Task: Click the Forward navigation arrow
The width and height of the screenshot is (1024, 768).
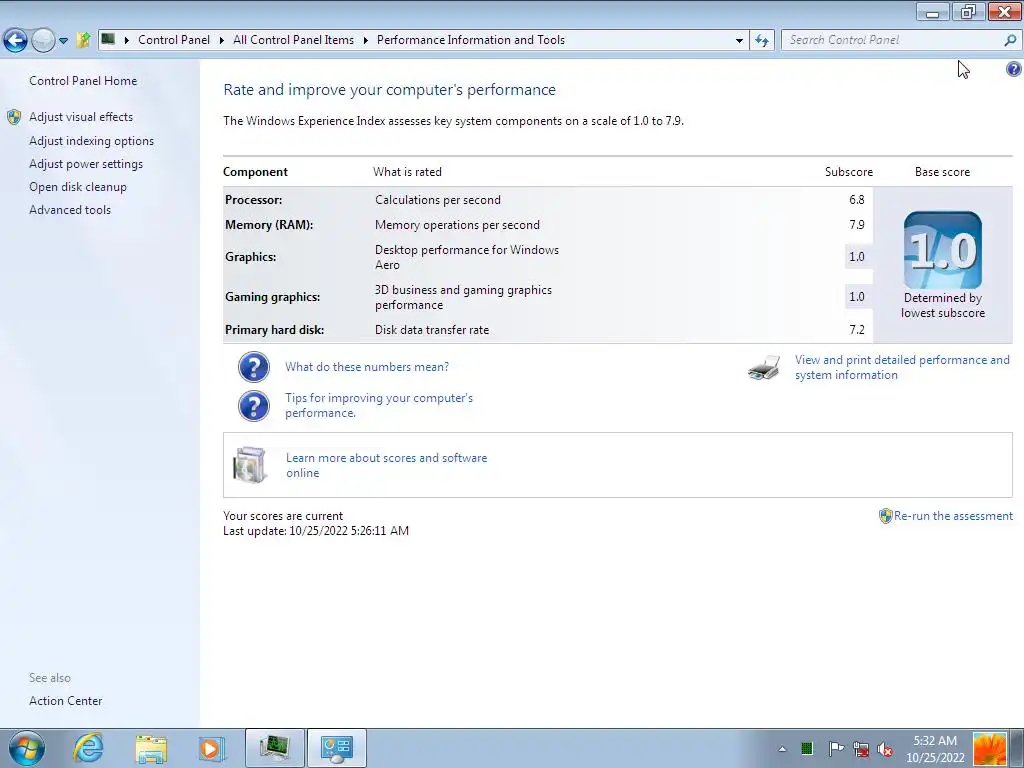Action: click(43, 40)
